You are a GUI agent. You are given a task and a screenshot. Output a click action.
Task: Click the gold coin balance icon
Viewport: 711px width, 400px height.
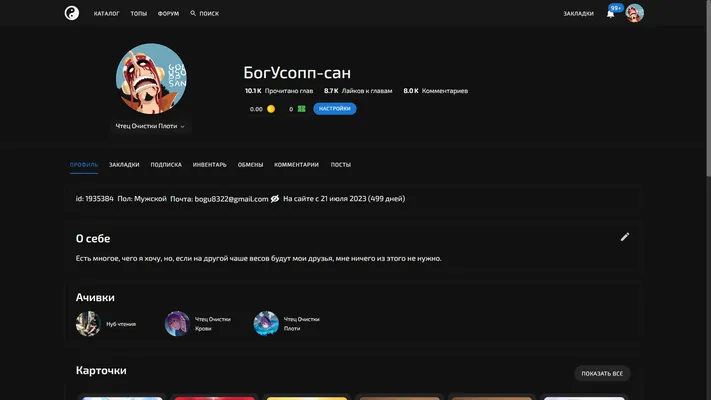(271, 109)
